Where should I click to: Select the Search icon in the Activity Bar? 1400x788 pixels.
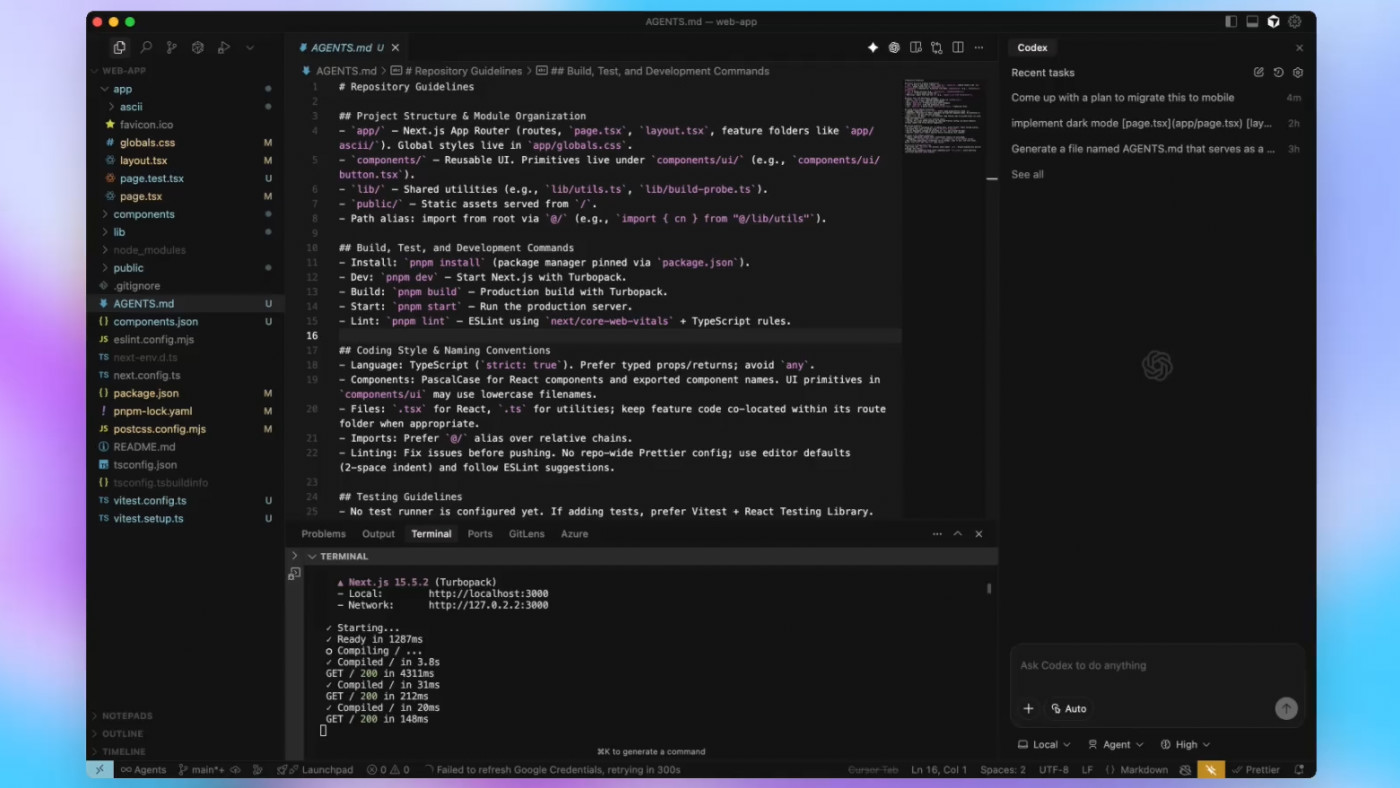145,47
